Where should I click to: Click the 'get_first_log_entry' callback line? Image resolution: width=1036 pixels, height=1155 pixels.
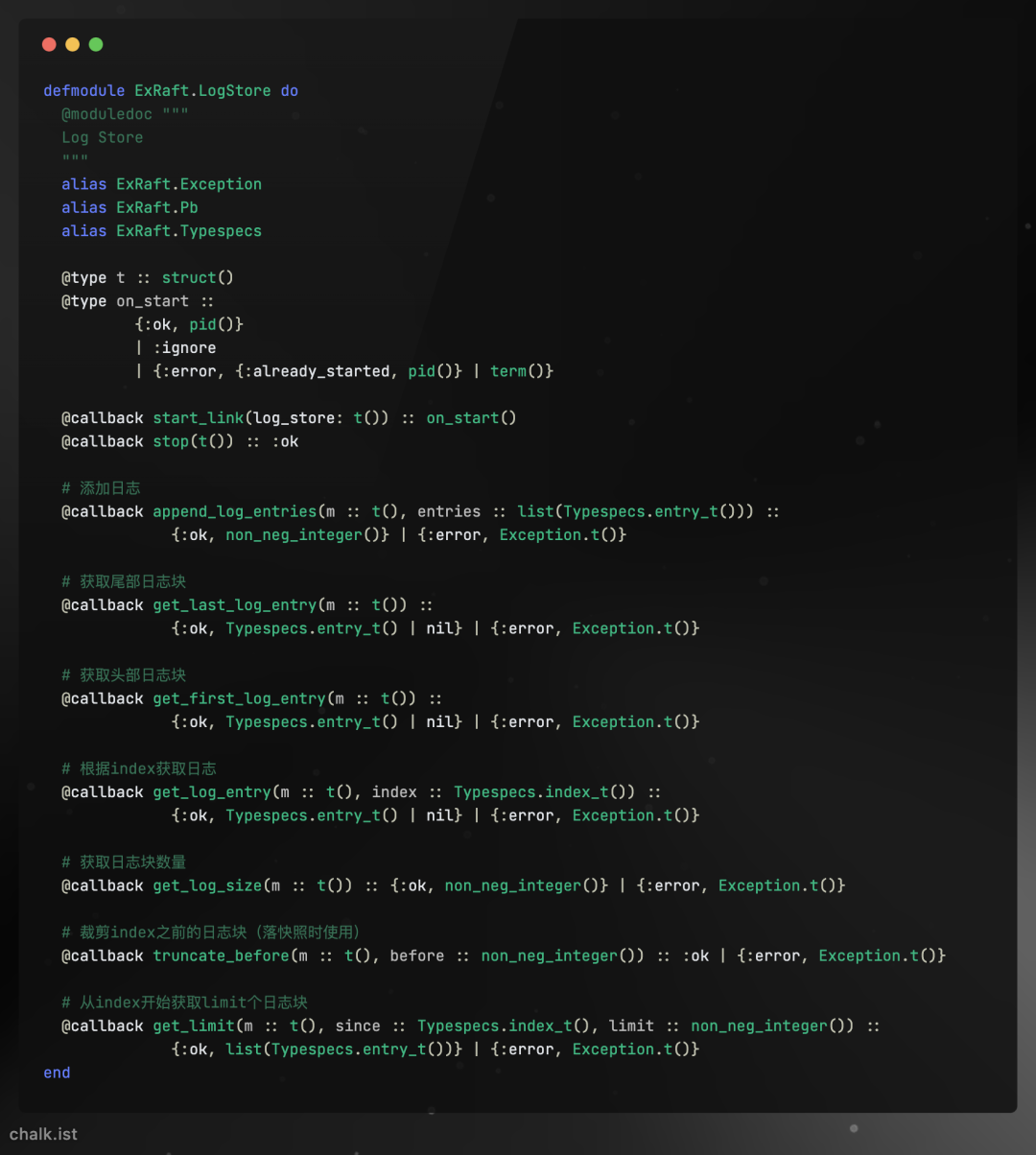[252, 698]
